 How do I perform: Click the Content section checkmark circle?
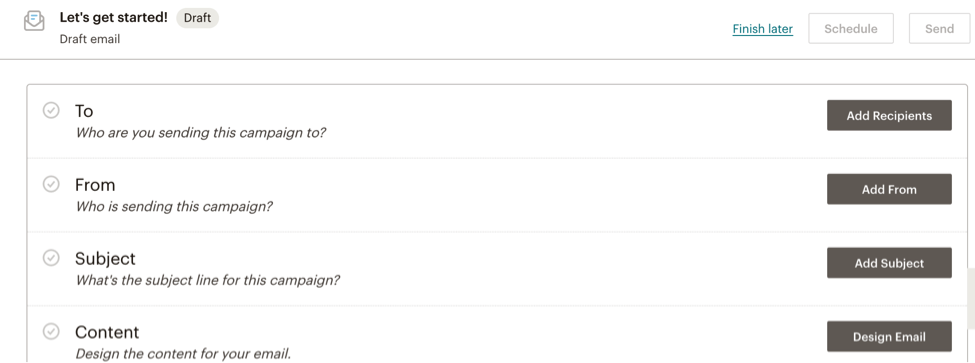click(x=51, y=331)
